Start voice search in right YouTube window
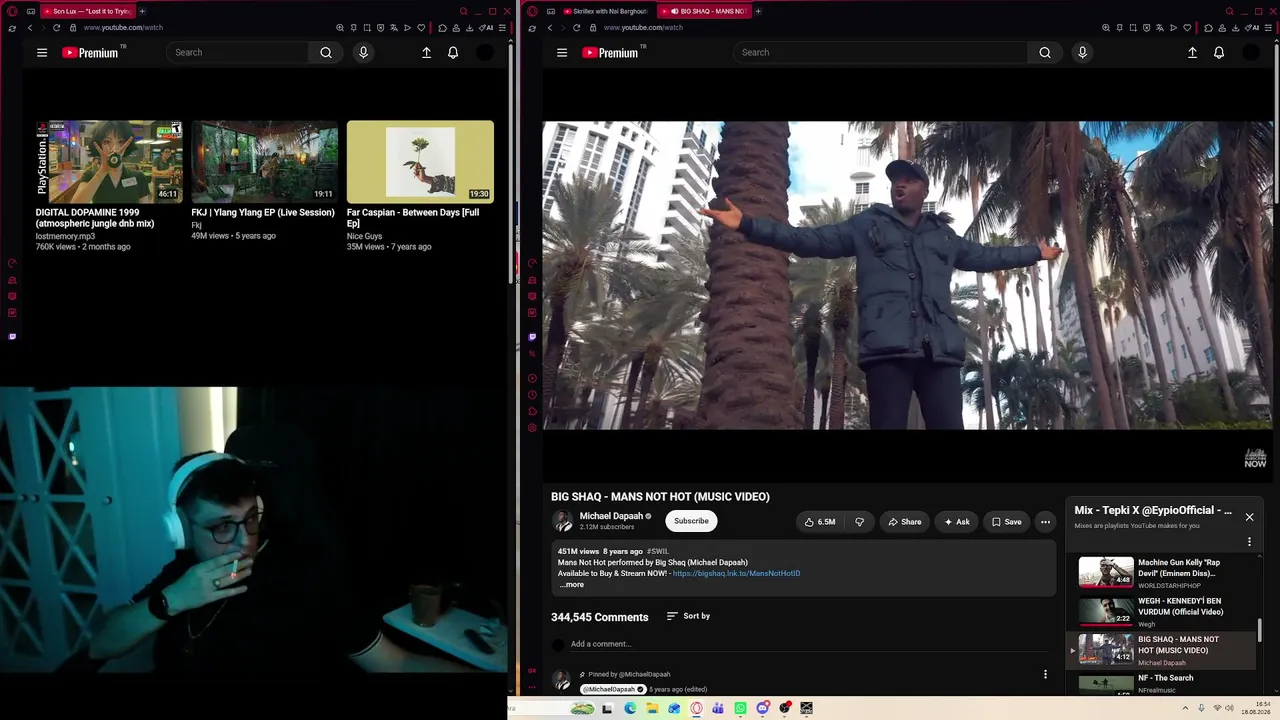1280x720 pixels. pos(1082,52)
